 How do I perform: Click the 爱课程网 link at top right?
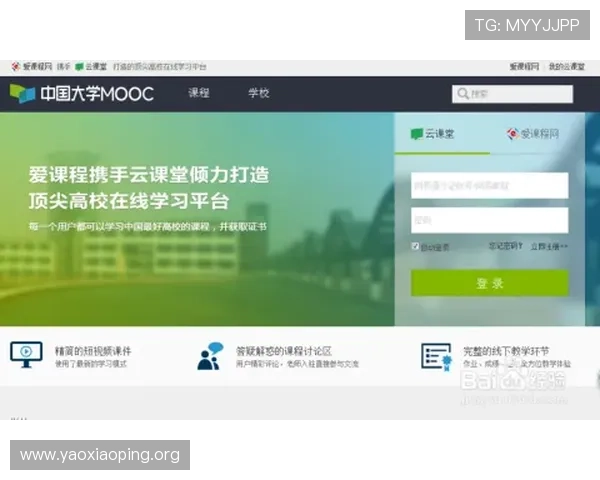524,67
